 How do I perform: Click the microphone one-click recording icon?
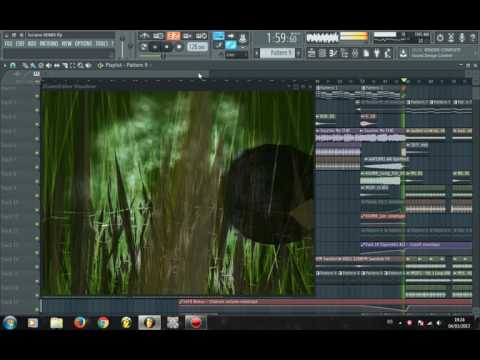pos(462,38)
